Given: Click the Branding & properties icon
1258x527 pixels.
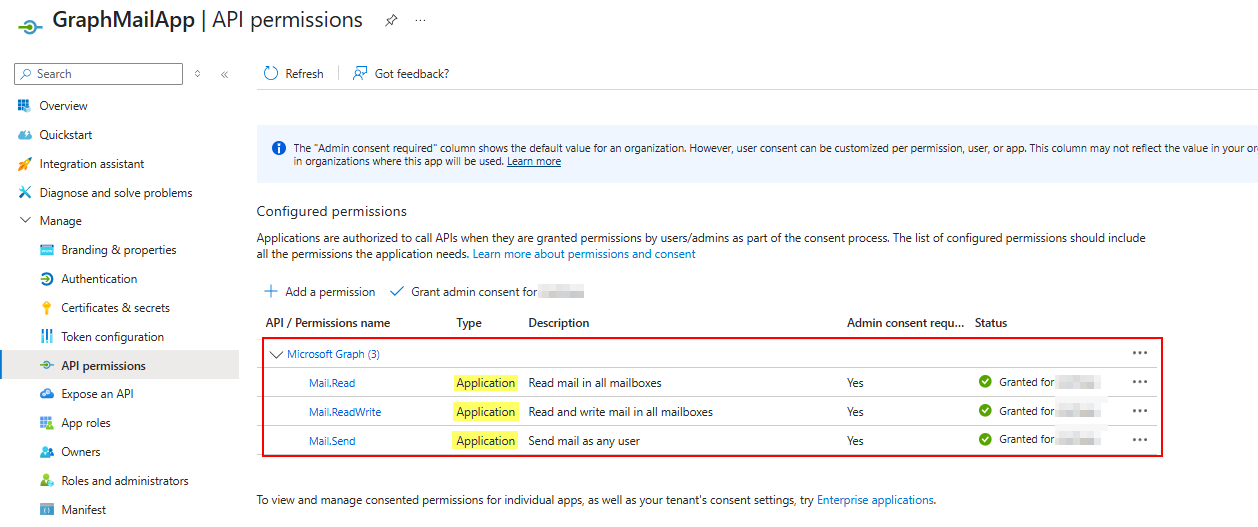Looking at the screenshot, I should (46, 250).
